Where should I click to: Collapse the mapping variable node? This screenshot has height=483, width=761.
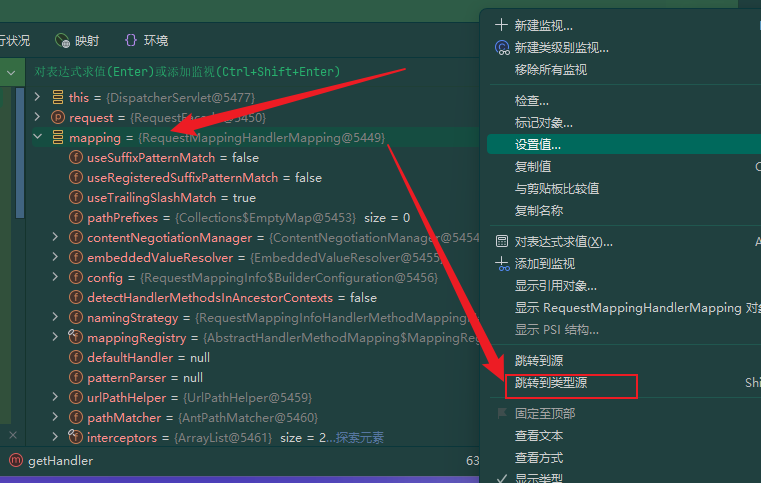pos(38,137)
